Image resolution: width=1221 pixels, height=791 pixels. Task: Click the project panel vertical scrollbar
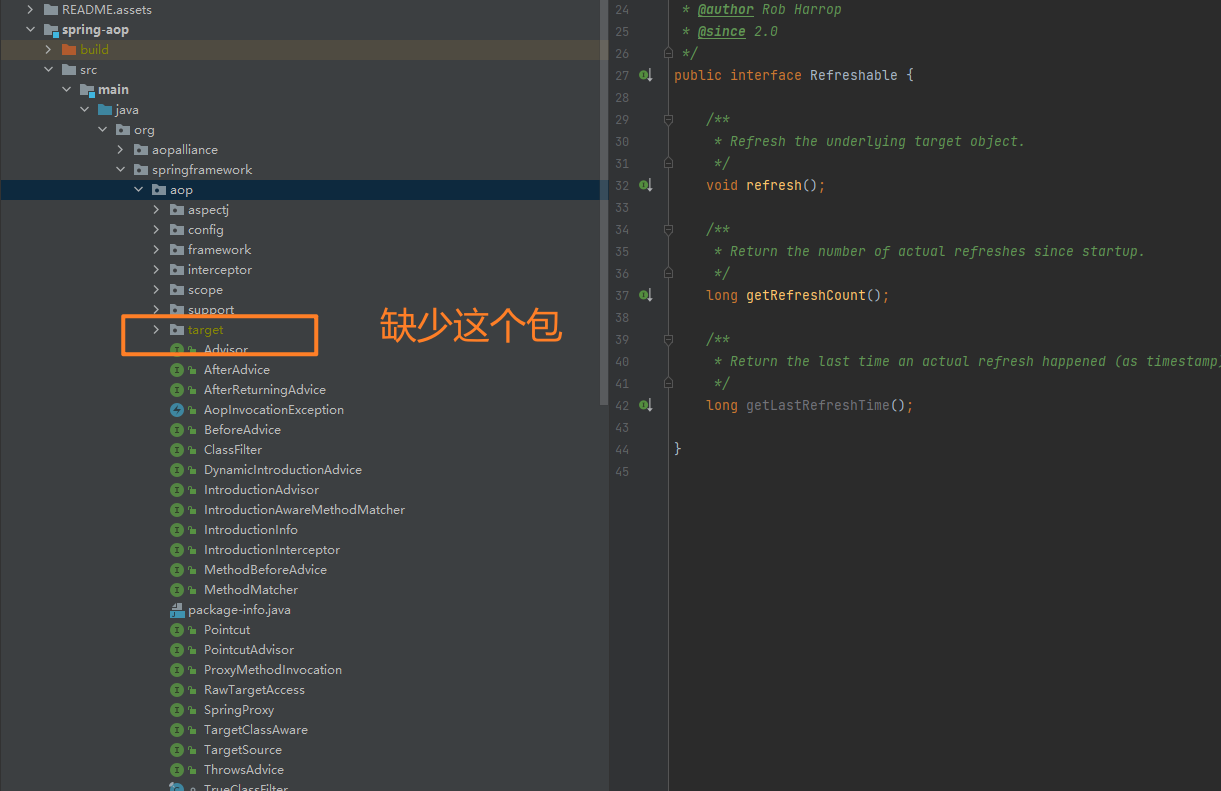tap(603, 200)
